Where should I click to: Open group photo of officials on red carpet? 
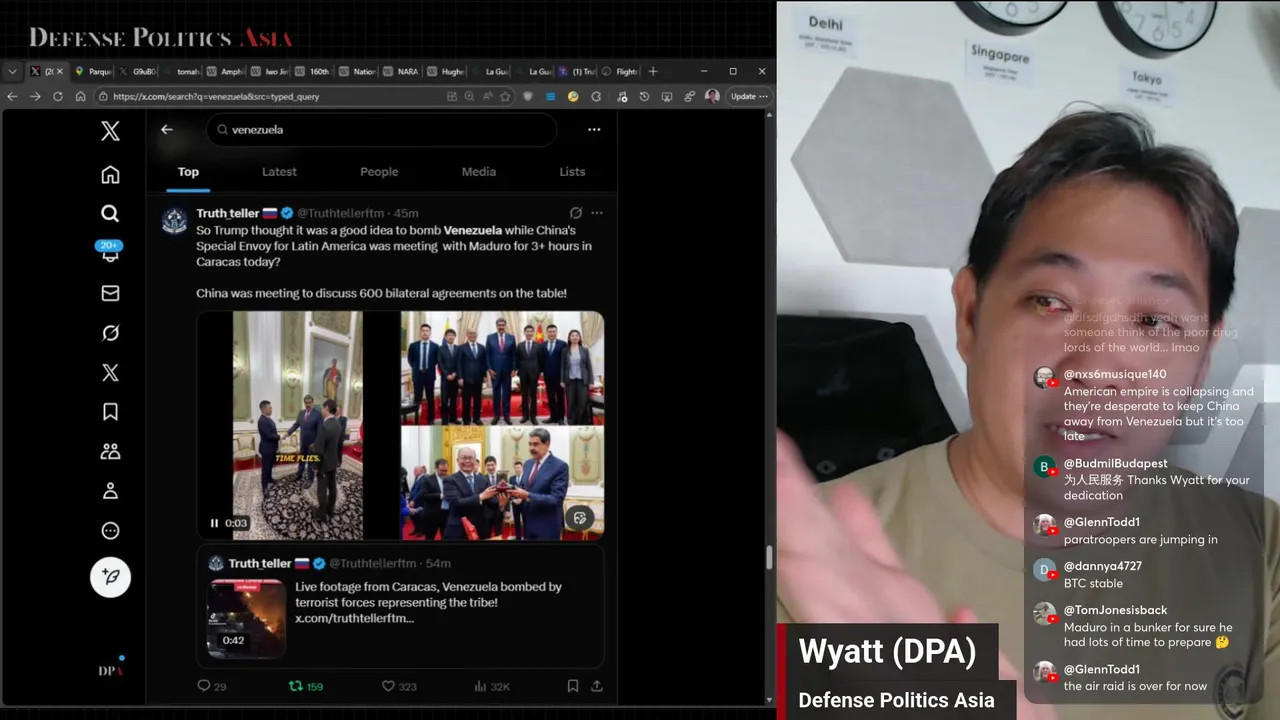[x=502, y=368]
